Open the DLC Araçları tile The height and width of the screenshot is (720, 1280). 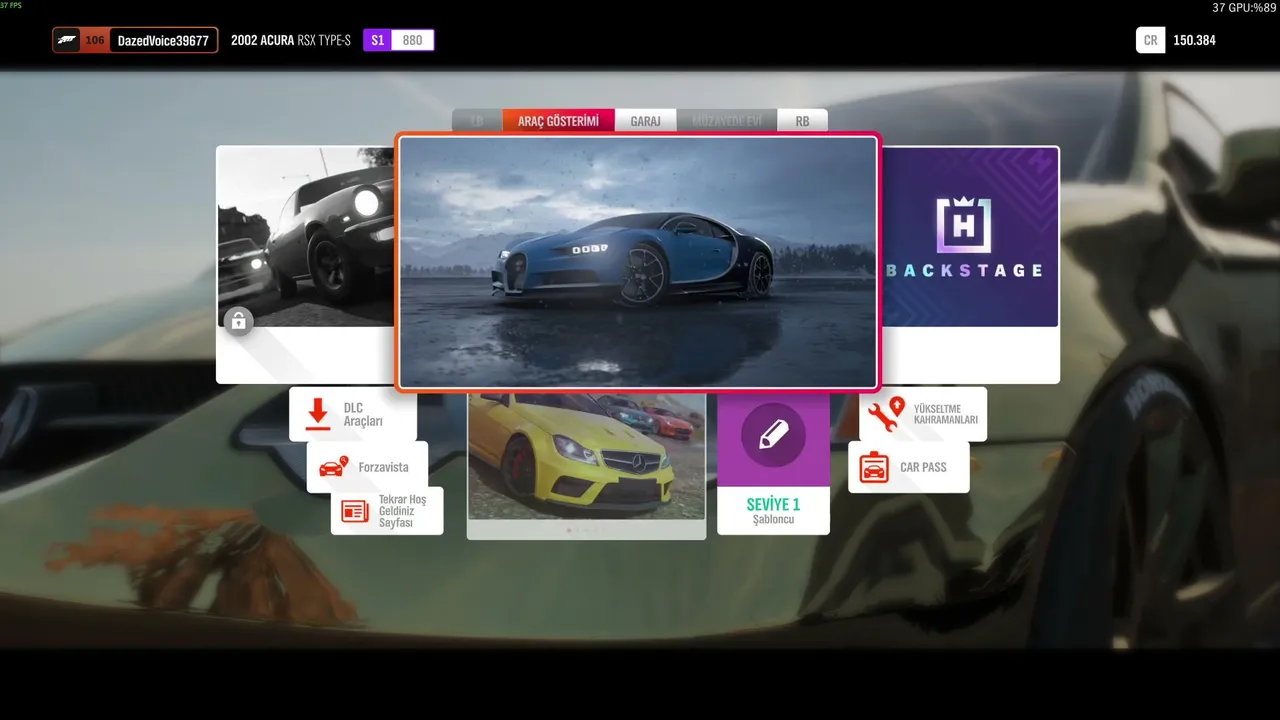pyautogui.click(x=353, y=414)
